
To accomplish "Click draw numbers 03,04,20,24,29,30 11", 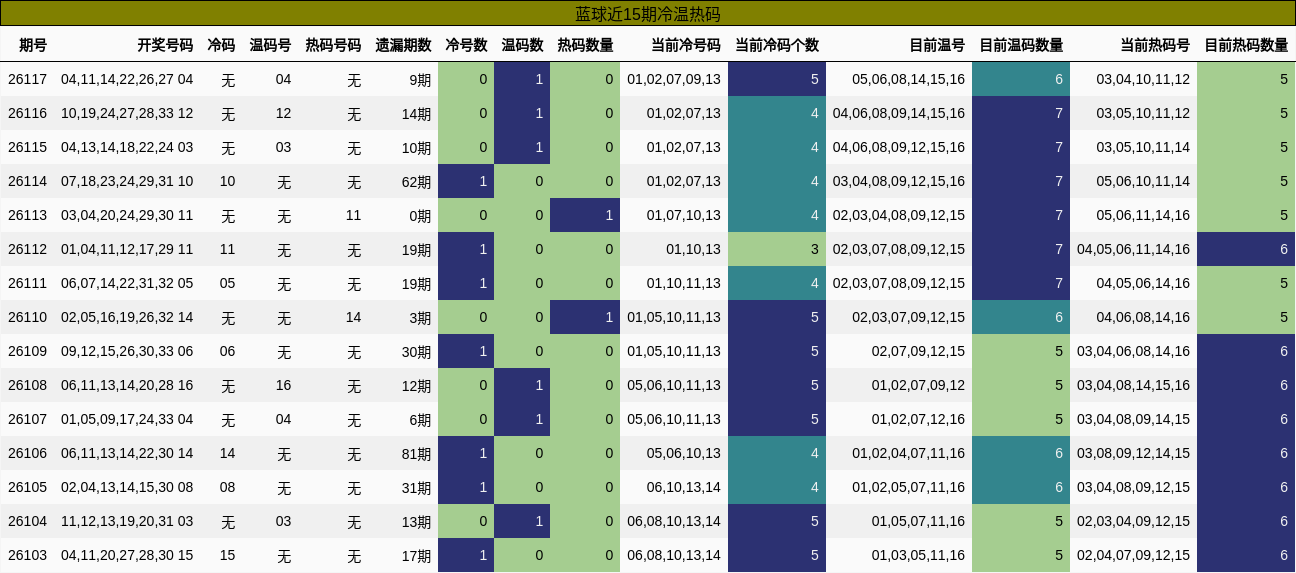I will (x=127, y=215).
